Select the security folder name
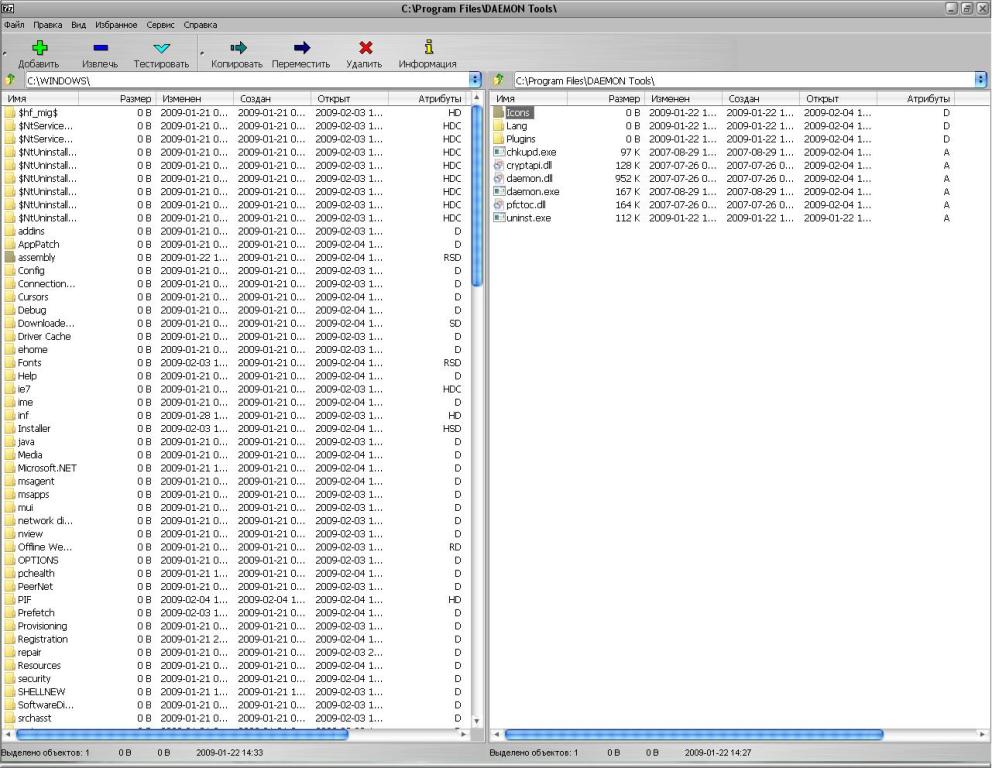The width and height of the screenshot is (992, 768). pos(34,679)
